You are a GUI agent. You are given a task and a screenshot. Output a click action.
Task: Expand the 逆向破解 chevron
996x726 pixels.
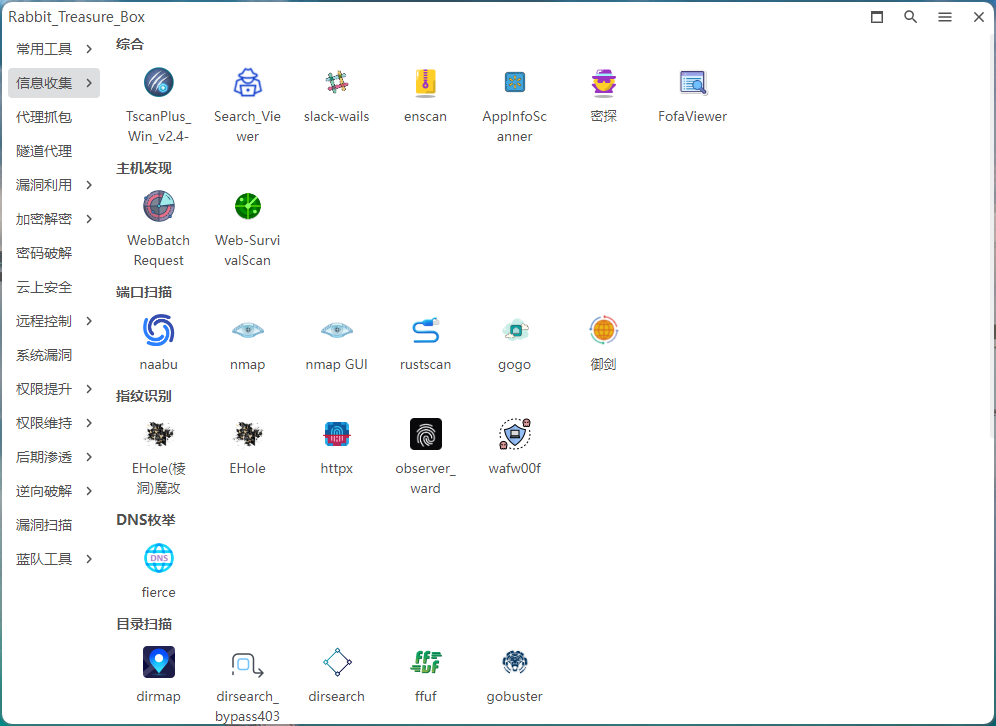[89, 491]
